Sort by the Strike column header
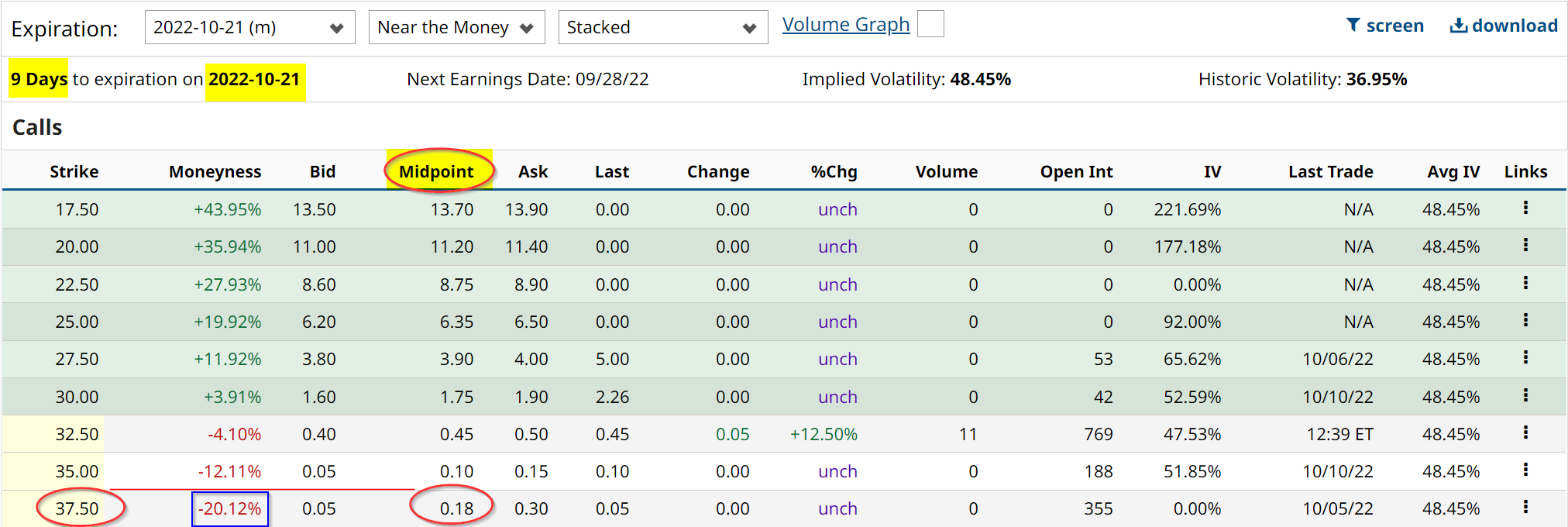The width and height of the screenshot is (1568, 527). [74, 171]
